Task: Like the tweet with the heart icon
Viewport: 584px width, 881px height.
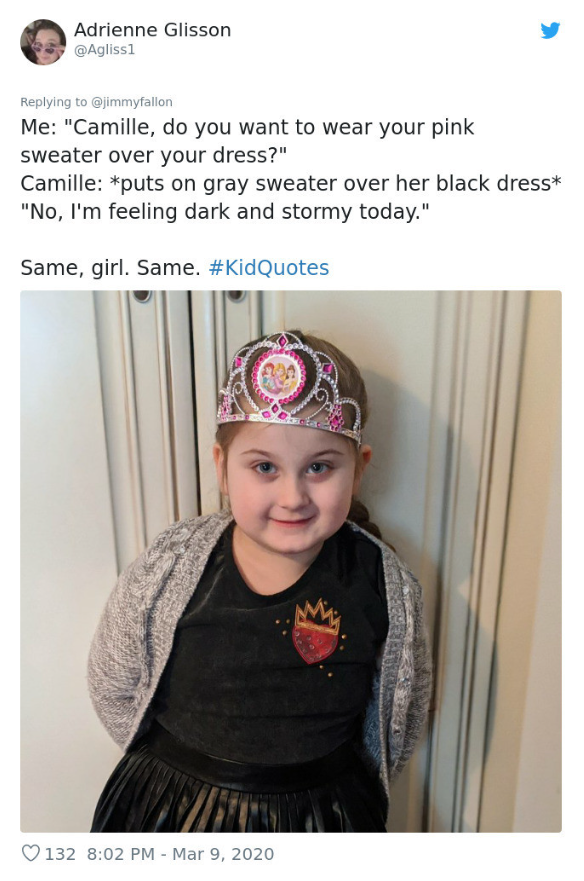Action: point(30,853)
